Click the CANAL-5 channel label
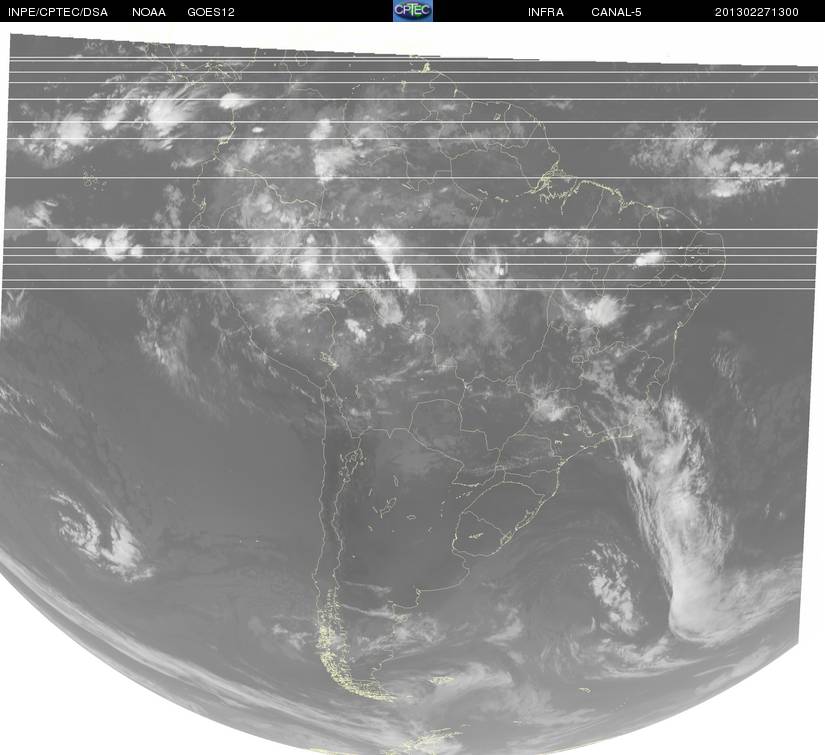 616,12
